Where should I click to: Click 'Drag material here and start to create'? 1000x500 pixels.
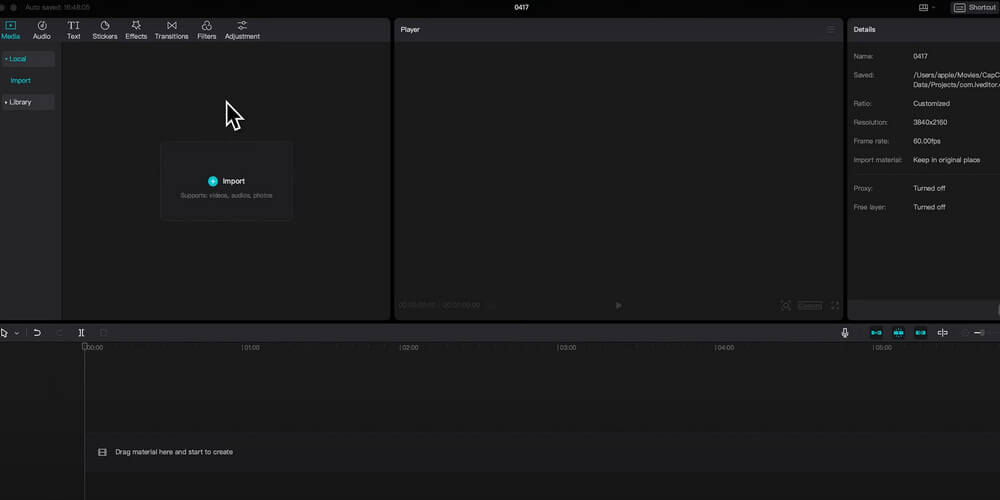click(174, 452)
